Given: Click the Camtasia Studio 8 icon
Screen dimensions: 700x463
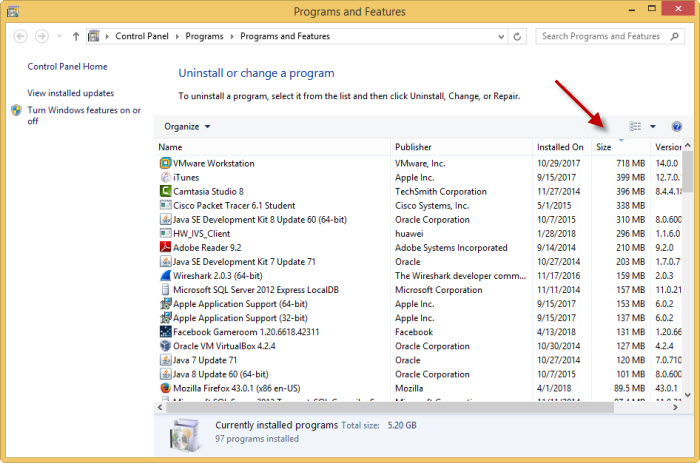Looking at the screenshot, I should click(x=165, y=191).
